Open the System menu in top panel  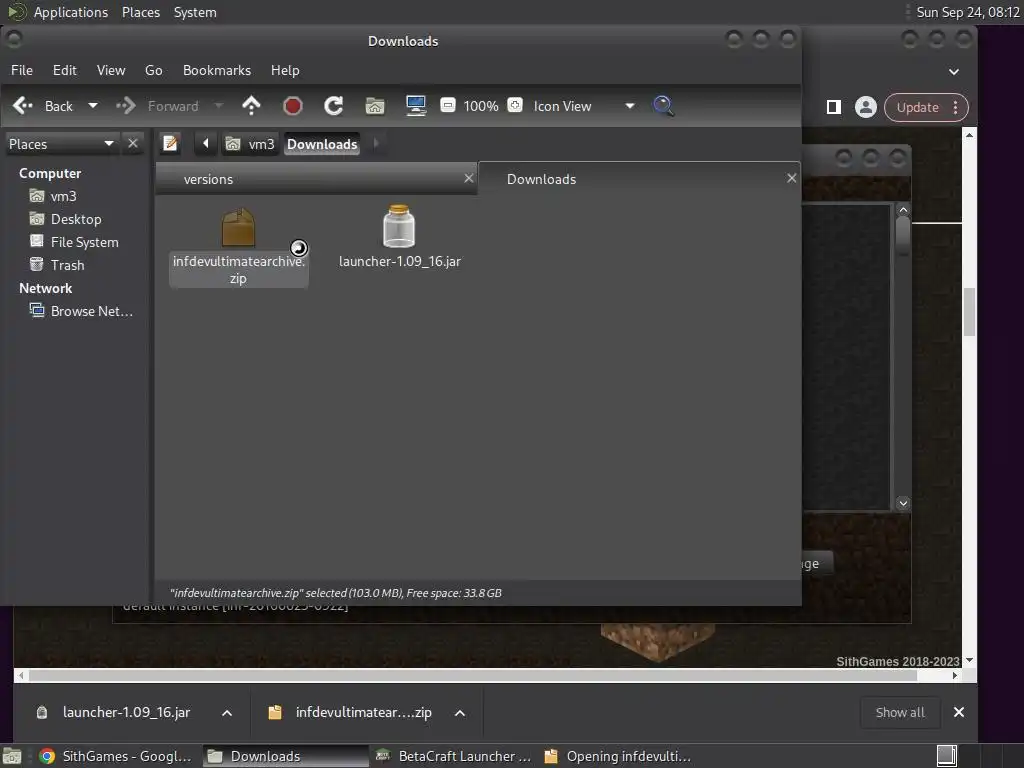pos(195,12)
